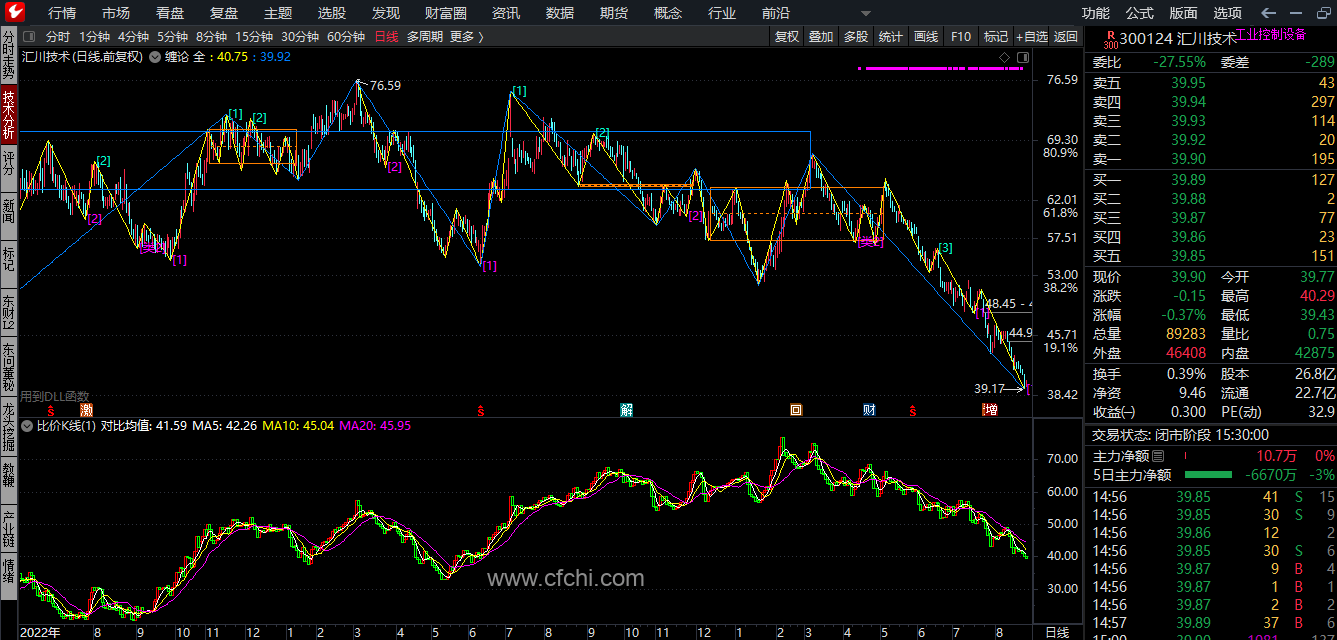Click the +自选 button
The image size is (1337, 640).
coord(1031,37)
